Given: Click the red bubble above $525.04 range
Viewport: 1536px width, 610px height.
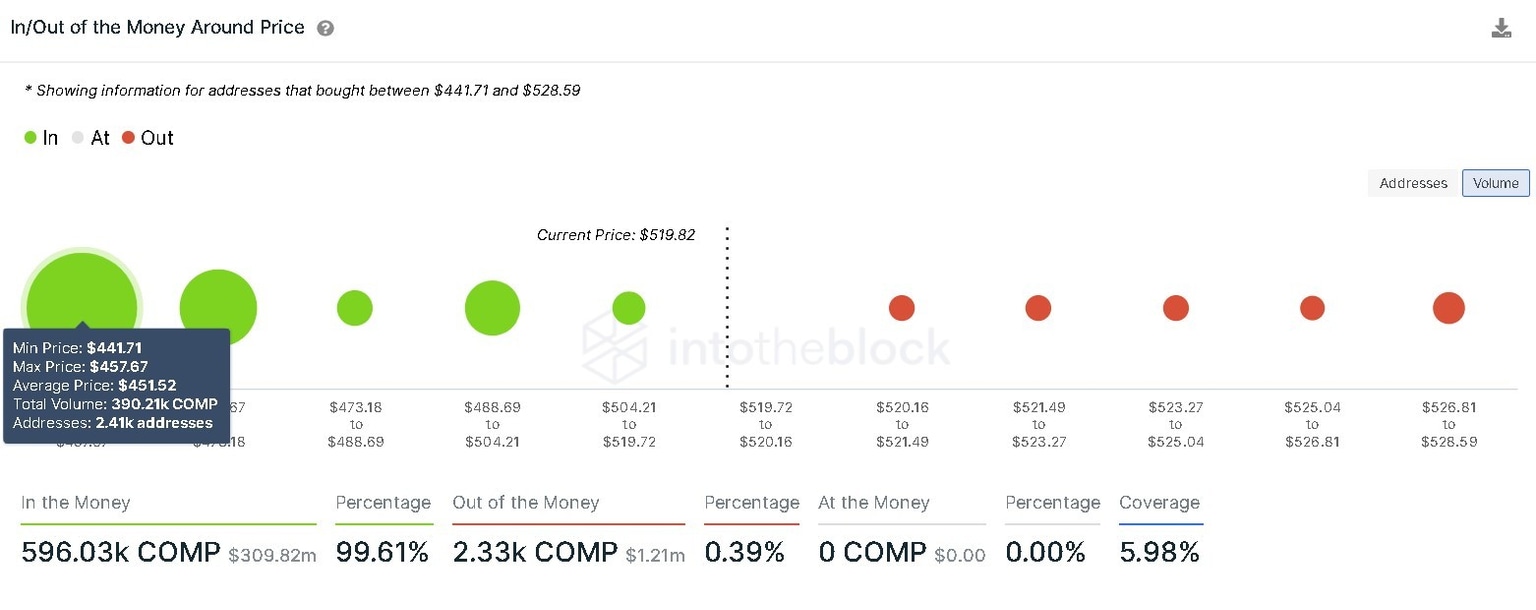Looking at the screenshot, I should [1312, 308].
